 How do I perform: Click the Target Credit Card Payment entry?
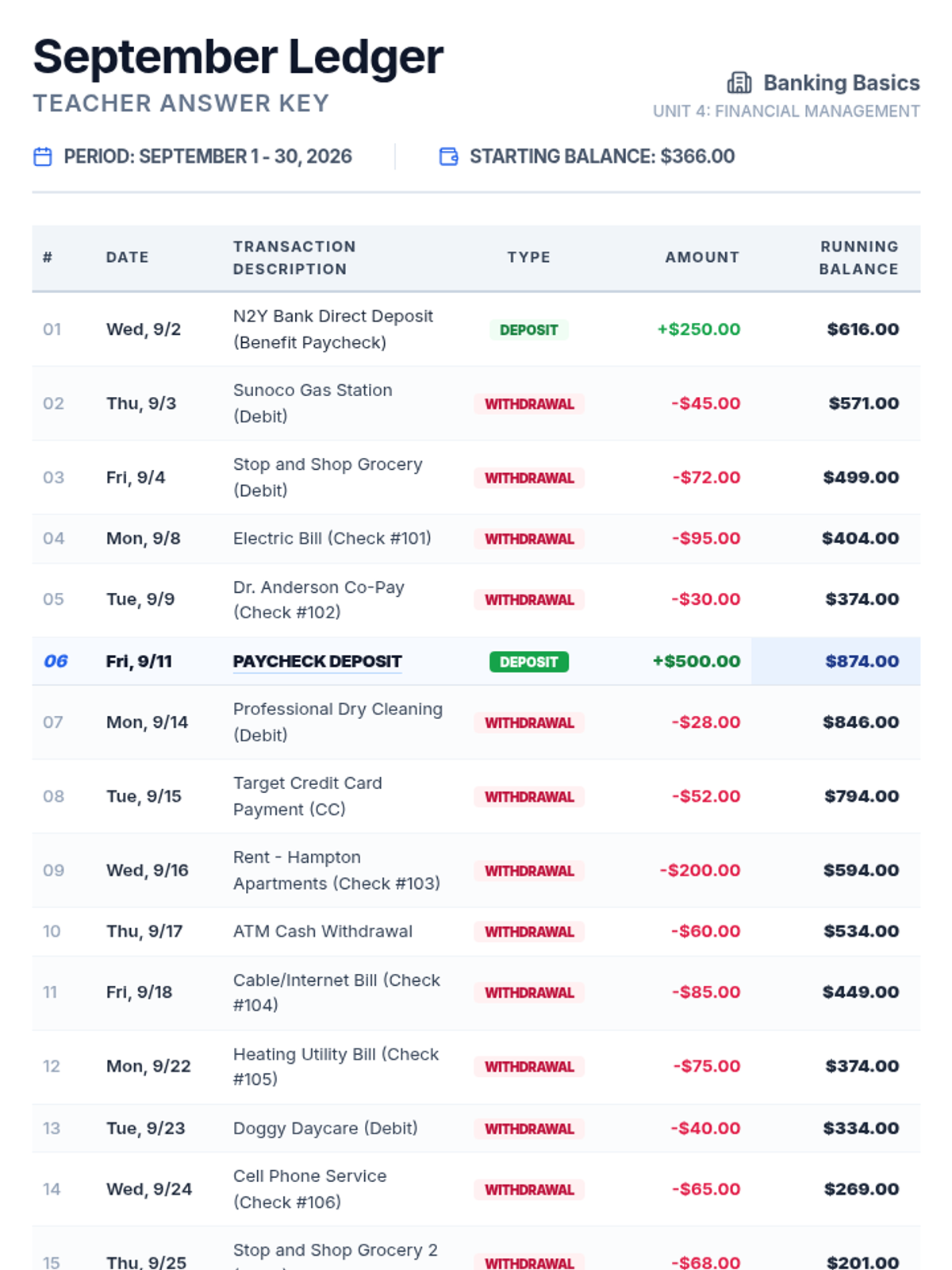pos(308,796)
